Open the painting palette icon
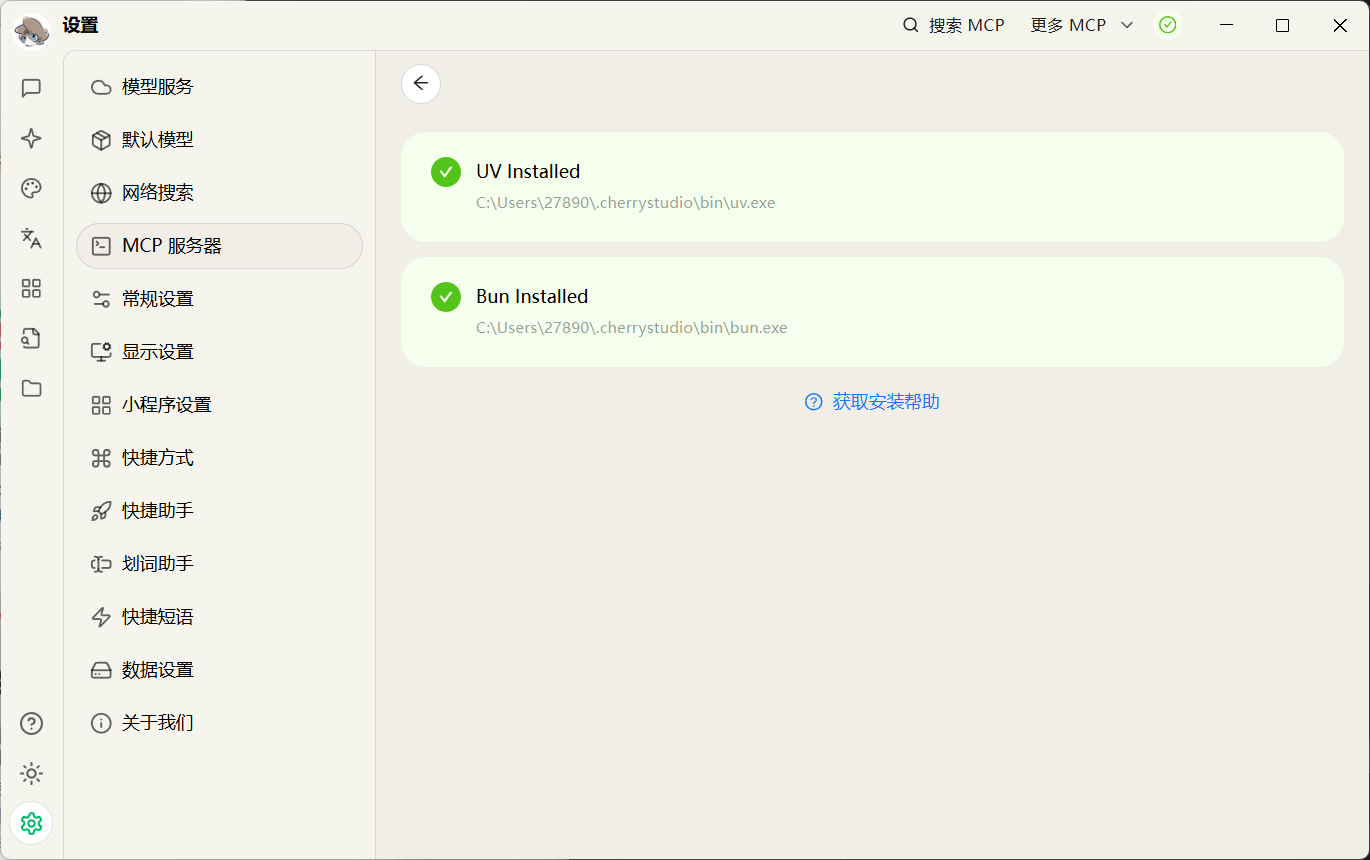1370x860 pixels. tap(31, 188)
